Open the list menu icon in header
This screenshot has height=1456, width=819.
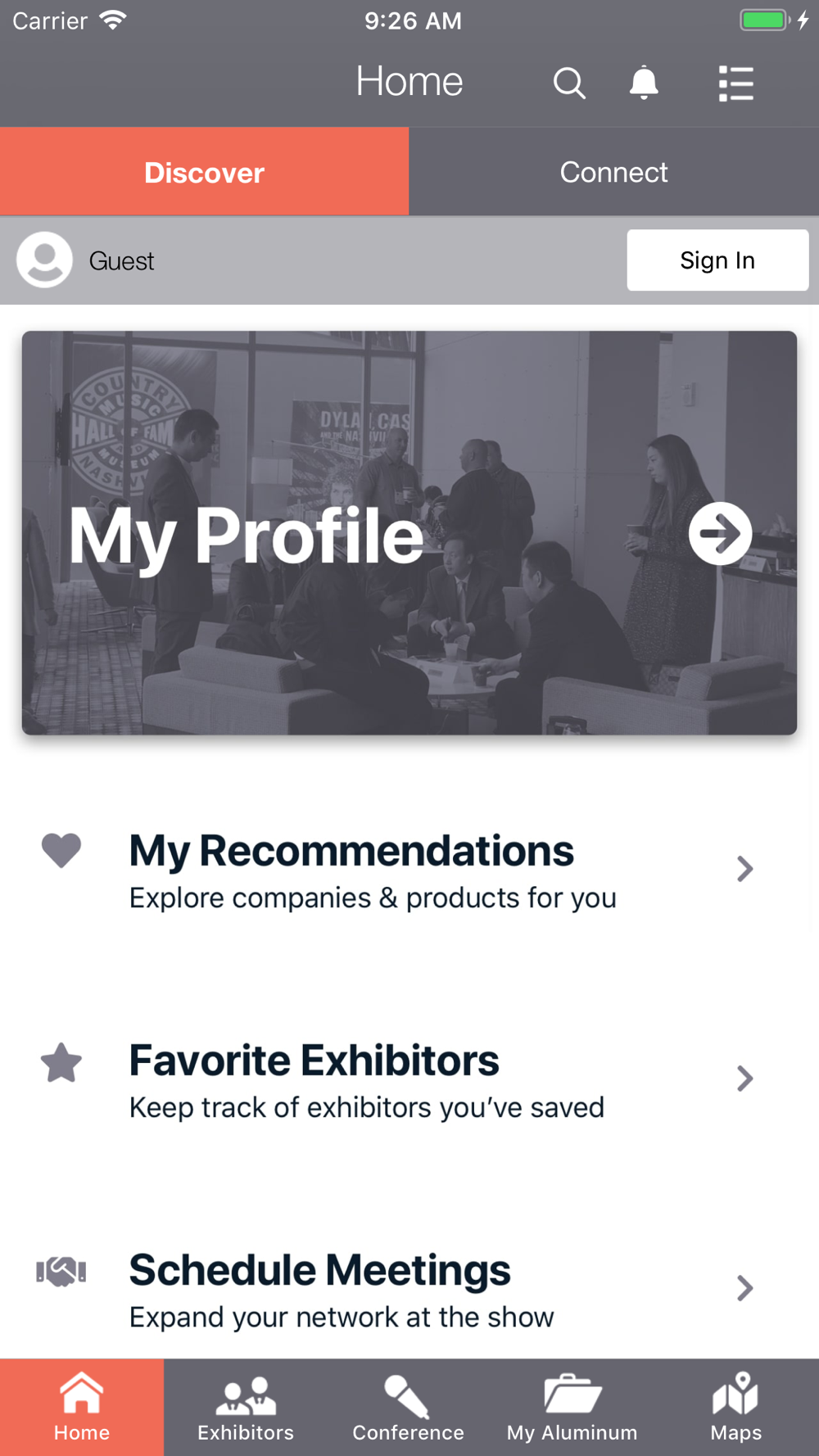[735, 84]
